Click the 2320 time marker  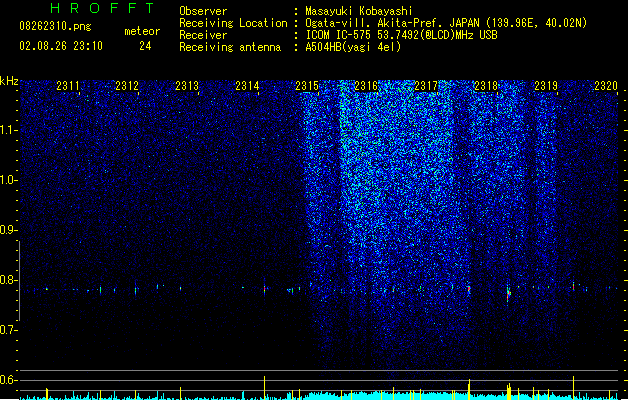[606, 85]
